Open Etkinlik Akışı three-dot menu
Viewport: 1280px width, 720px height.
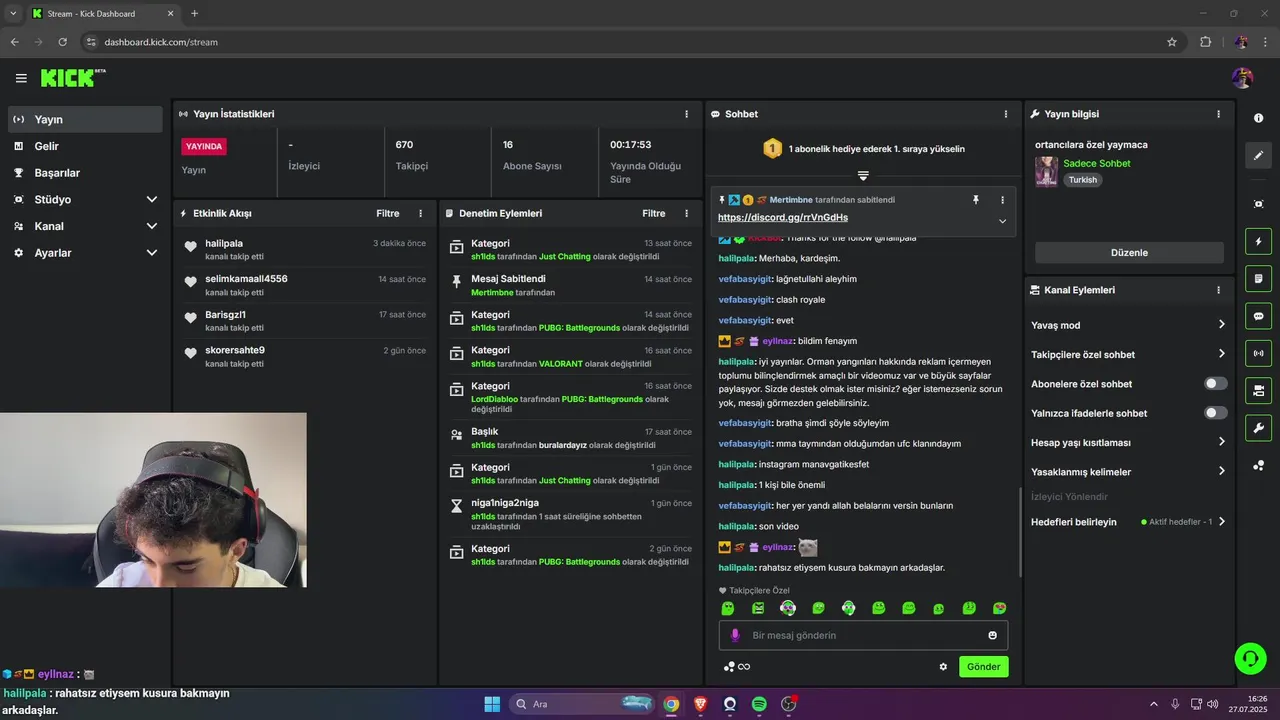[420, 213]
